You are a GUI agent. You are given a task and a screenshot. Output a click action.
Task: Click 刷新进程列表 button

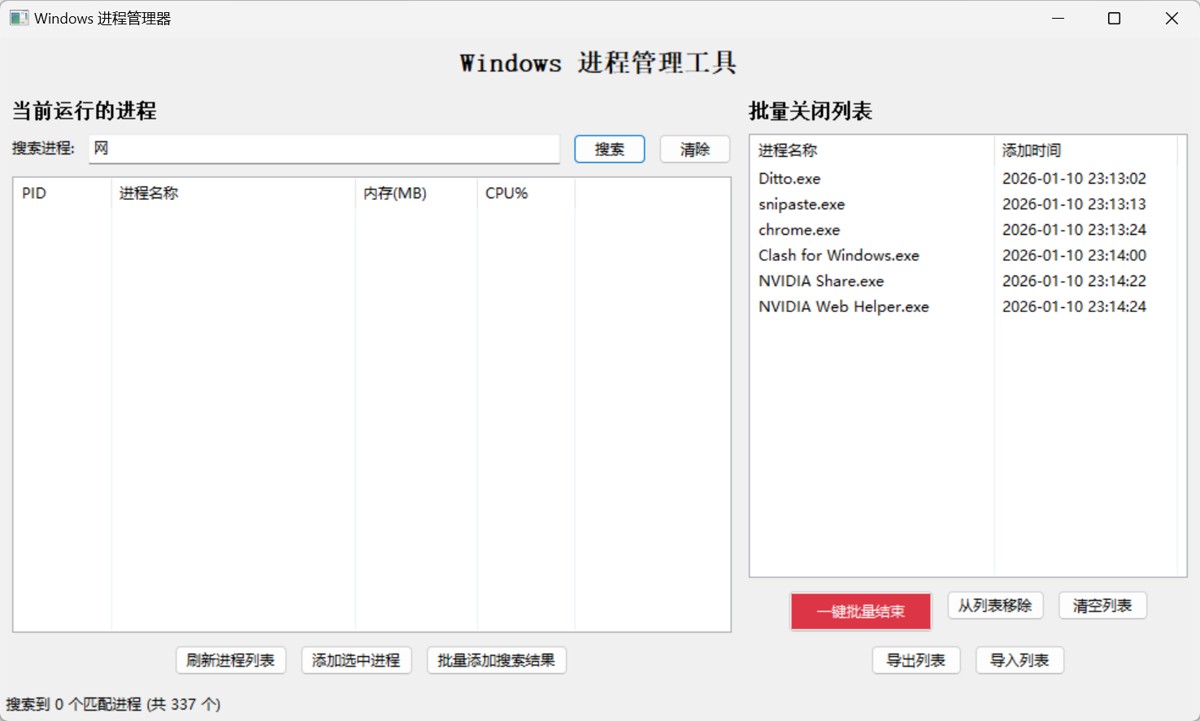click(x=230, y=660)
